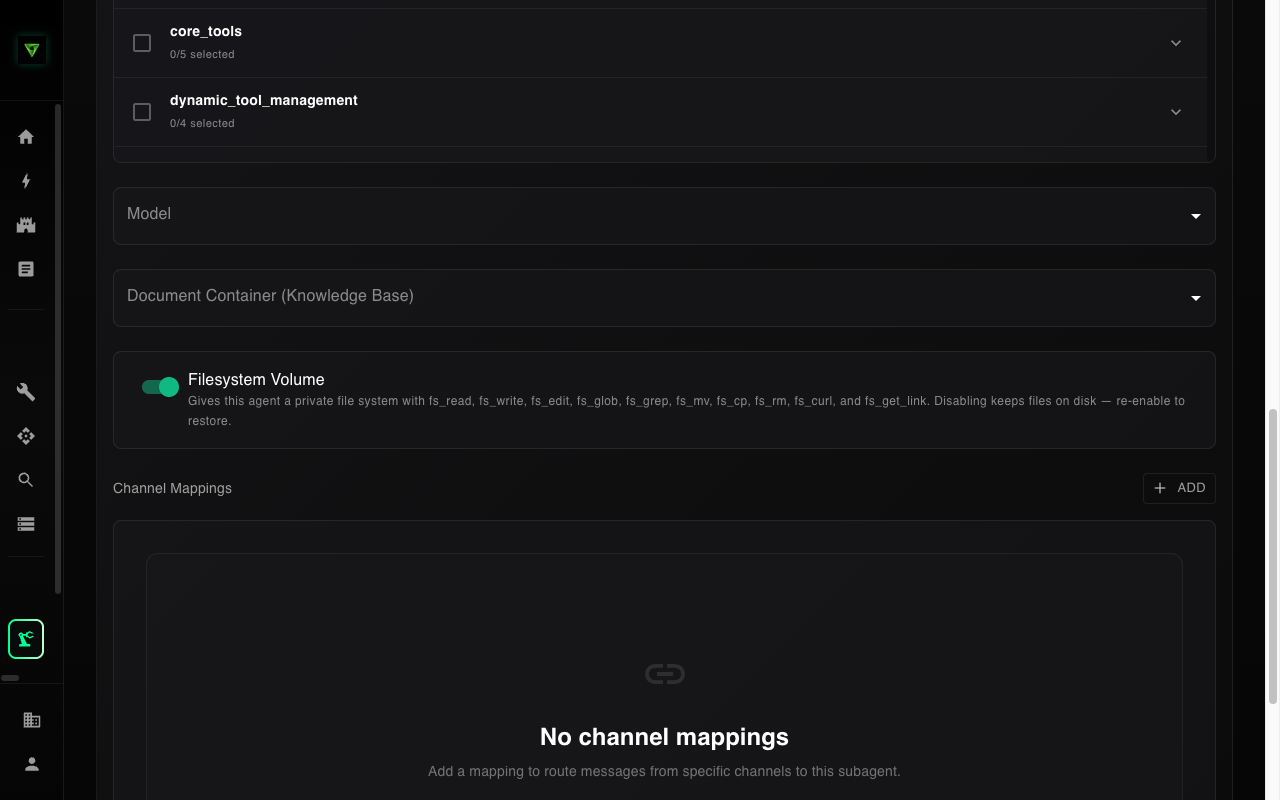
Task: Open the Document Container dropdown
Action: 664,298
